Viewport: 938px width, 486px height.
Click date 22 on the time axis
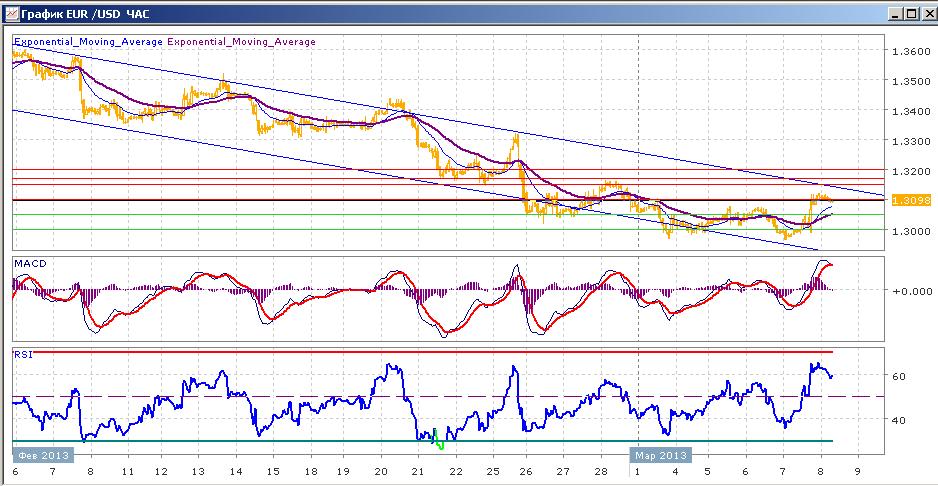(x=456, y=471)
